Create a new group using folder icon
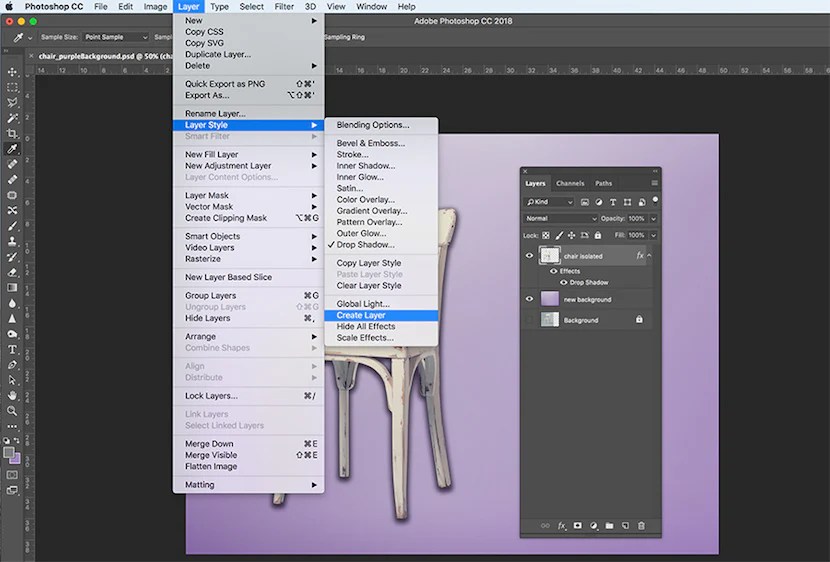Image resolution: width=830 pixels, height=562 pixels. click(x=609, y=525)
